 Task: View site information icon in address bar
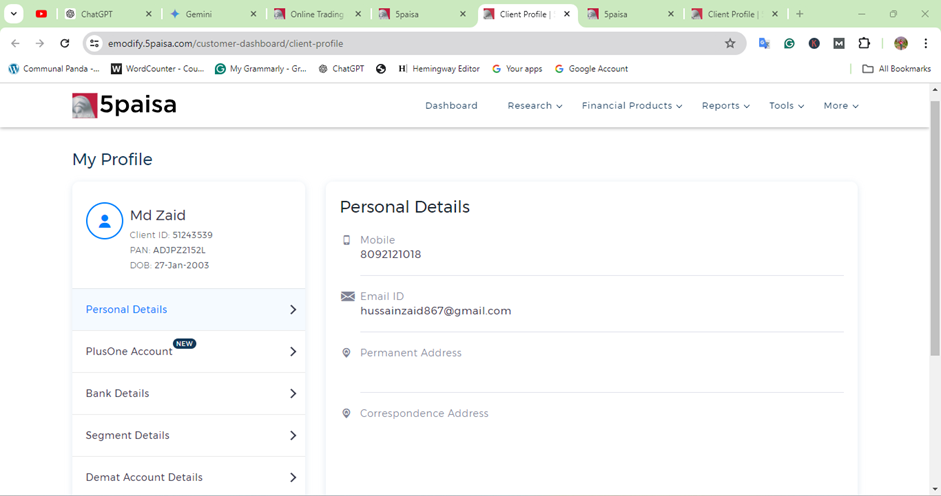click(94, 43)
